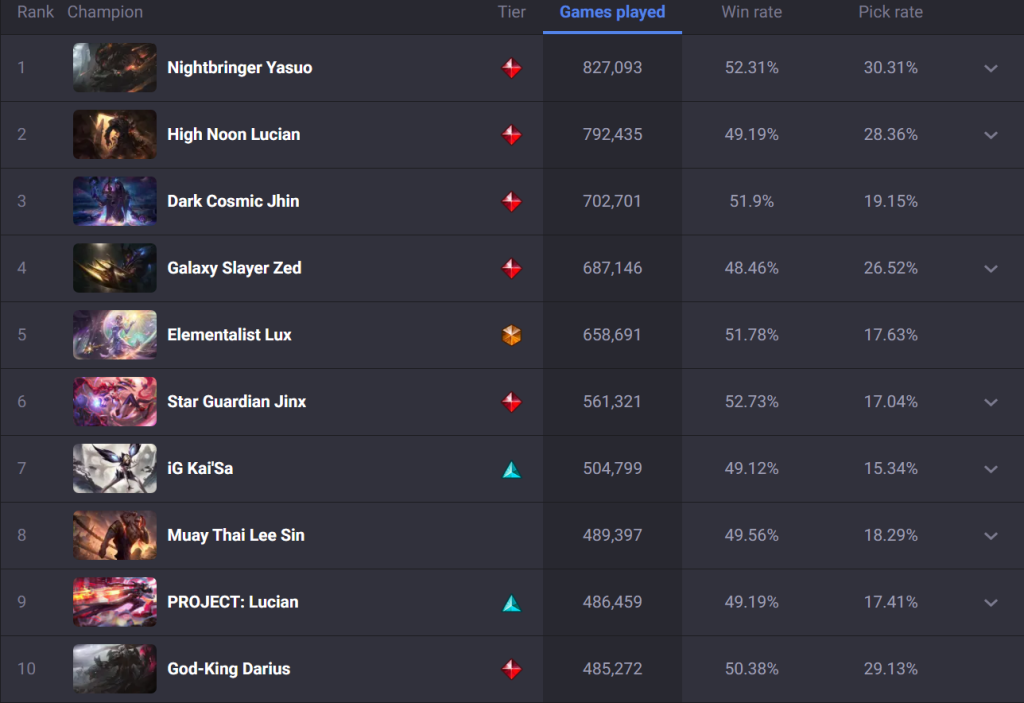Click the orange tier icon for Elementalist Lux

point(511,335)
